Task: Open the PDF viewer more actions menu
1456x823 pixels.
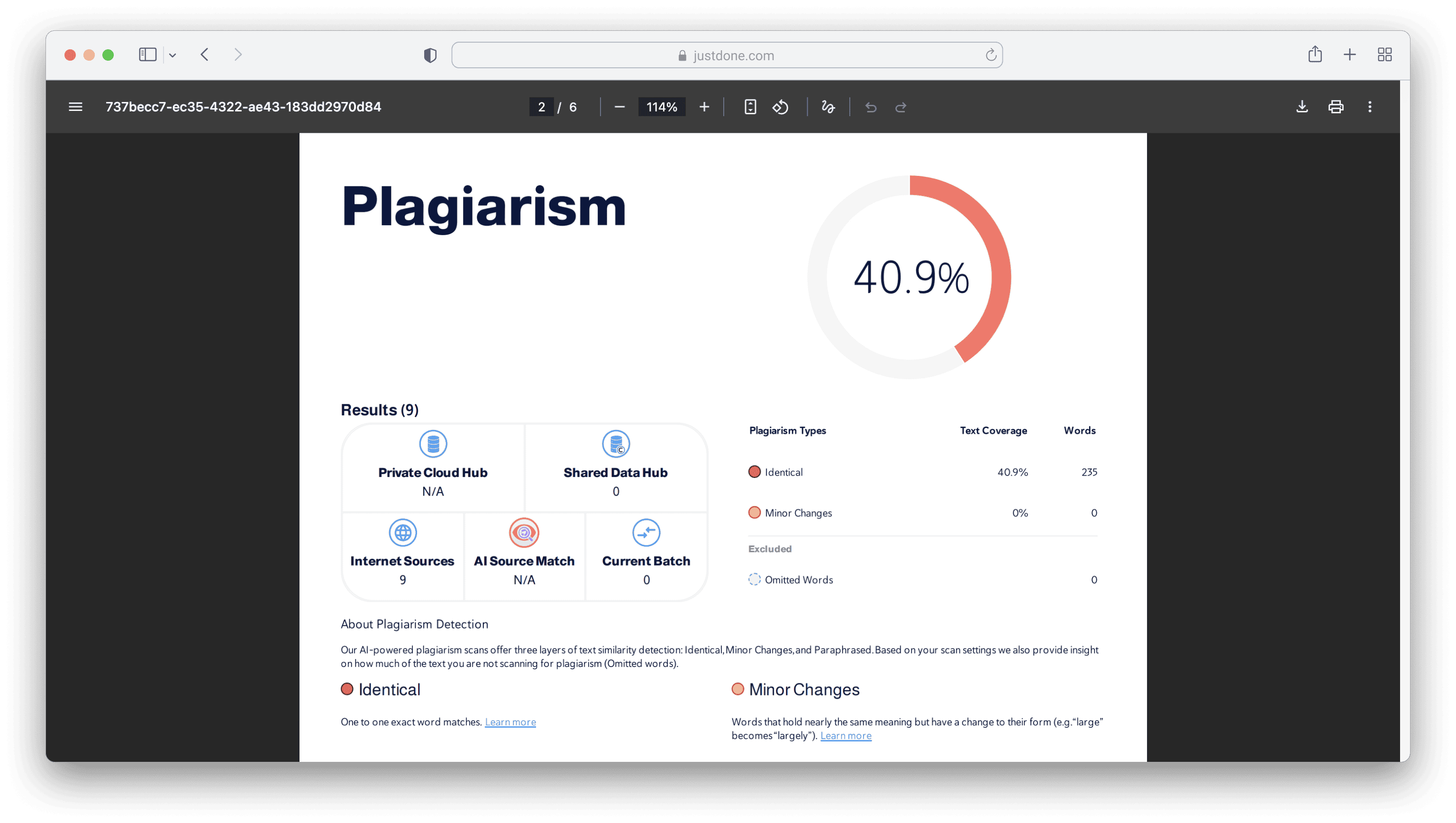Action: tap(1370, 107)
